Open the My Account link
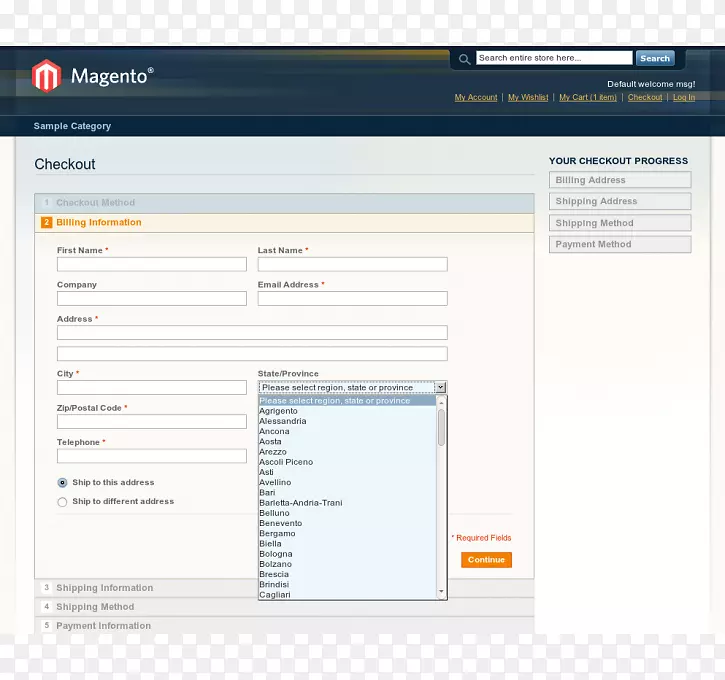 (476, 98)
